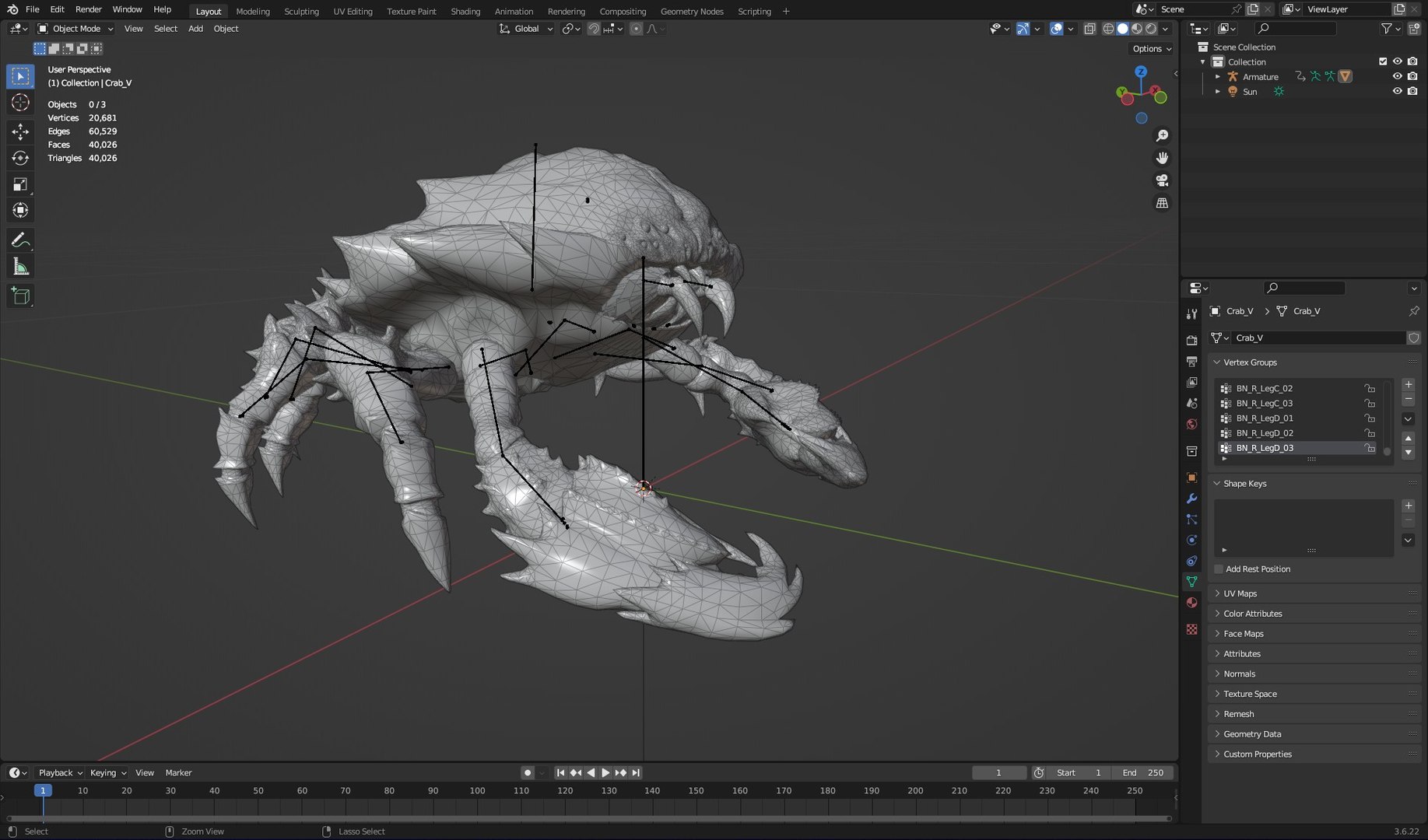The image size is (1428, 840).
Task: Choose the Move tool
Action: (21, 131)
